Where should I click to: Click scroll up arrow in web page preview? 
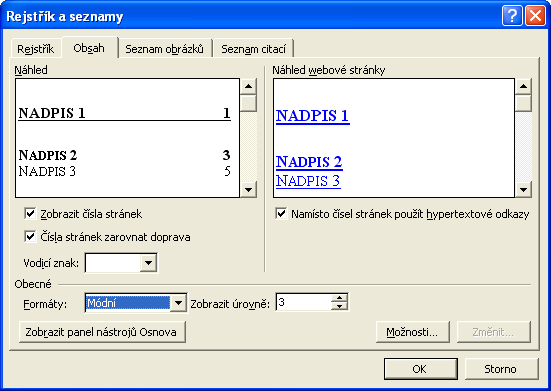523,86
